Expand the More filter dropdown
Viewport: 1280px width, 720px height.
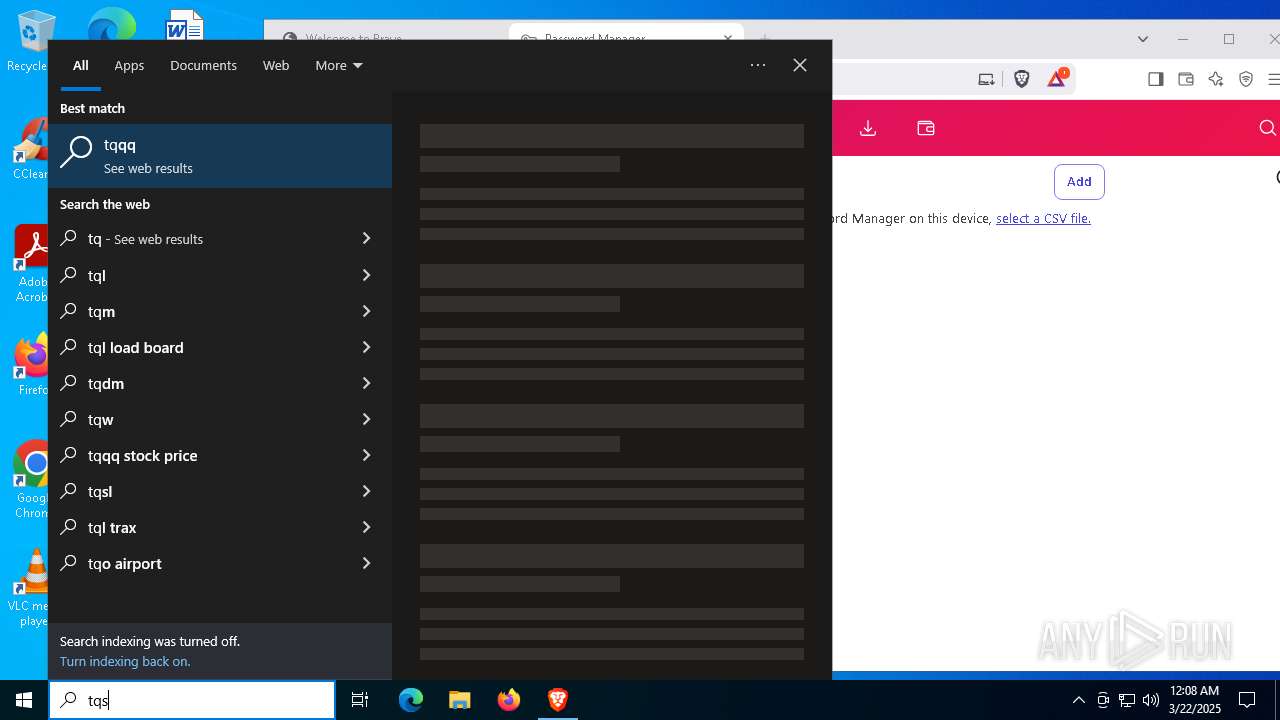click(x=338, y=65)
